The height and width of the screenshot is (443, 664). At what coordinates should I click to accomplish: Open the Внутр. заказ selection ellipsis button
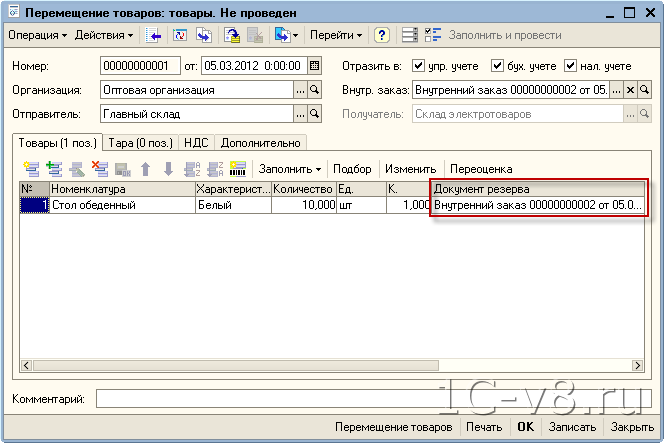(x=616, y=90)
